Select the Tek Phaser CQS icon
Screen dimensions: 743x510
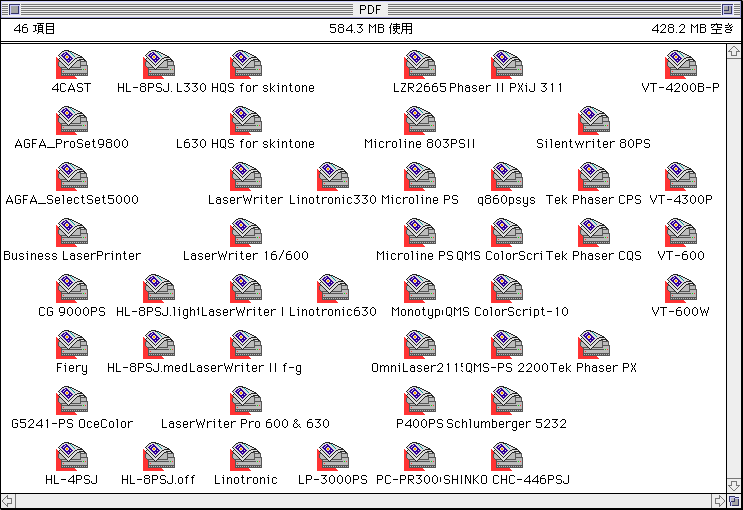pyautogui.click(x=594, y=232)
